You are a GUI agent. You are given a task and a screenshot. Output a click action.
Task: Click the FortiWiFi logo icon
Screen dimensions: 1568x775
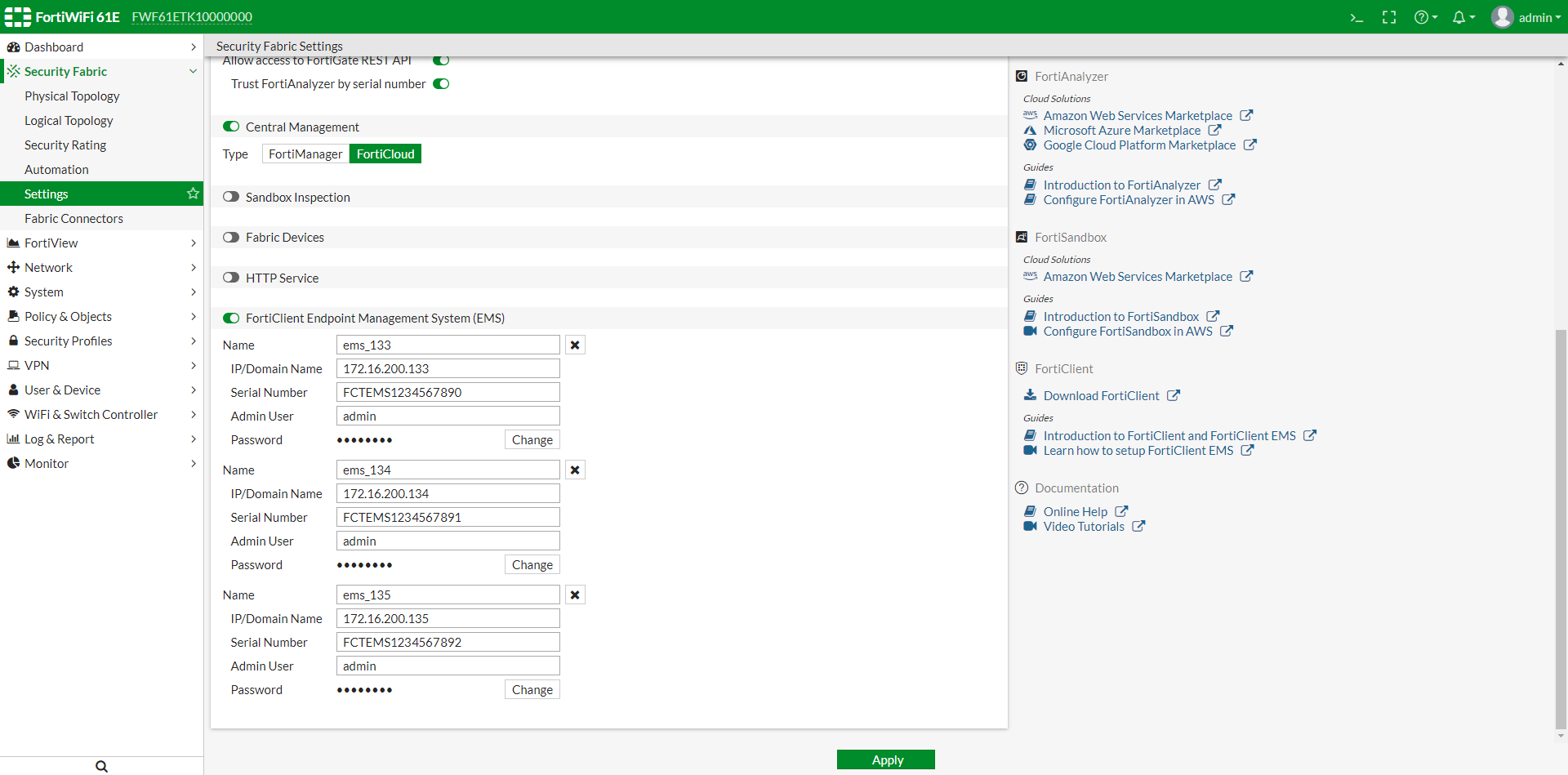click(18, 17)
